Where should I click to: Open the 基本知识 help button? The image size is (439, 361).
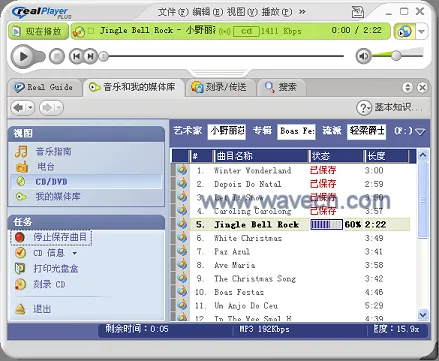[x=390, y=107]
